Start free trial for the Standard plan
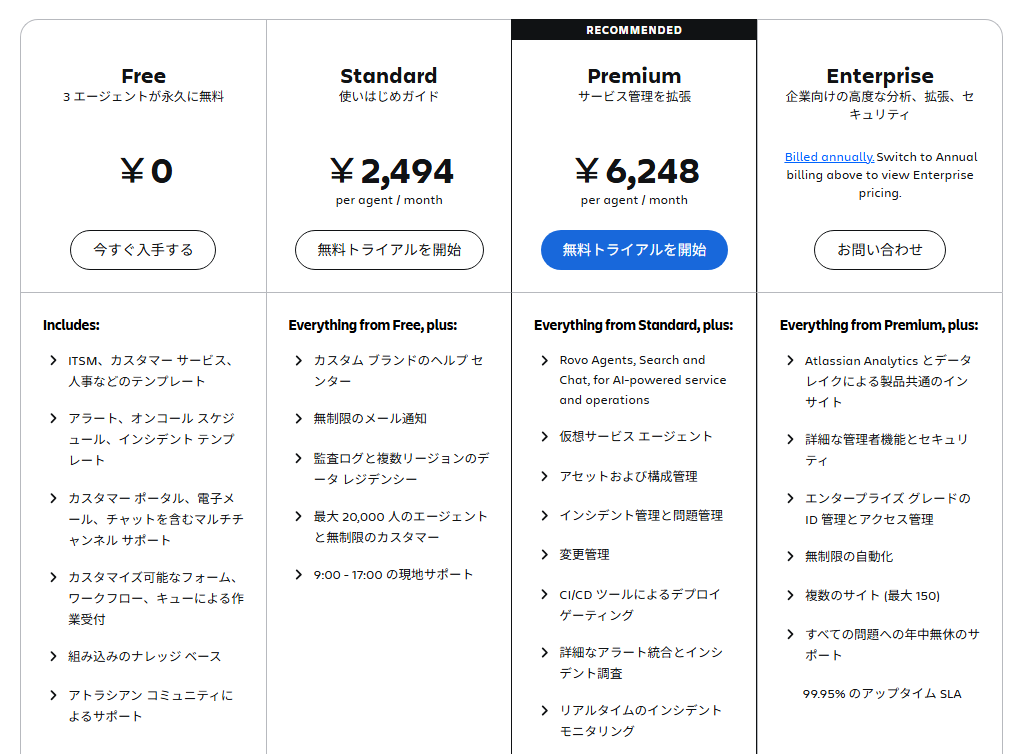 [388, 250]
